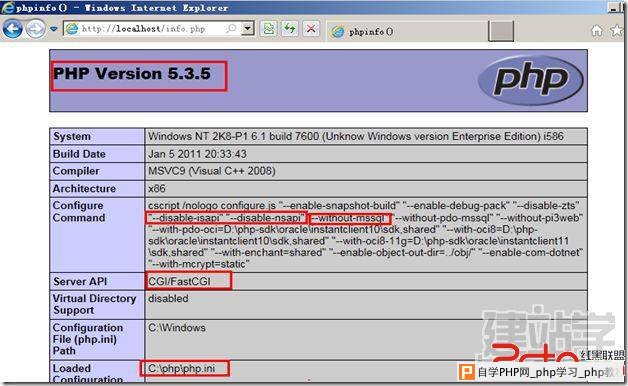The image size is (628, 386).
Task: Open the recent pages dropdown arrow
Action: (x=54, y=29)
